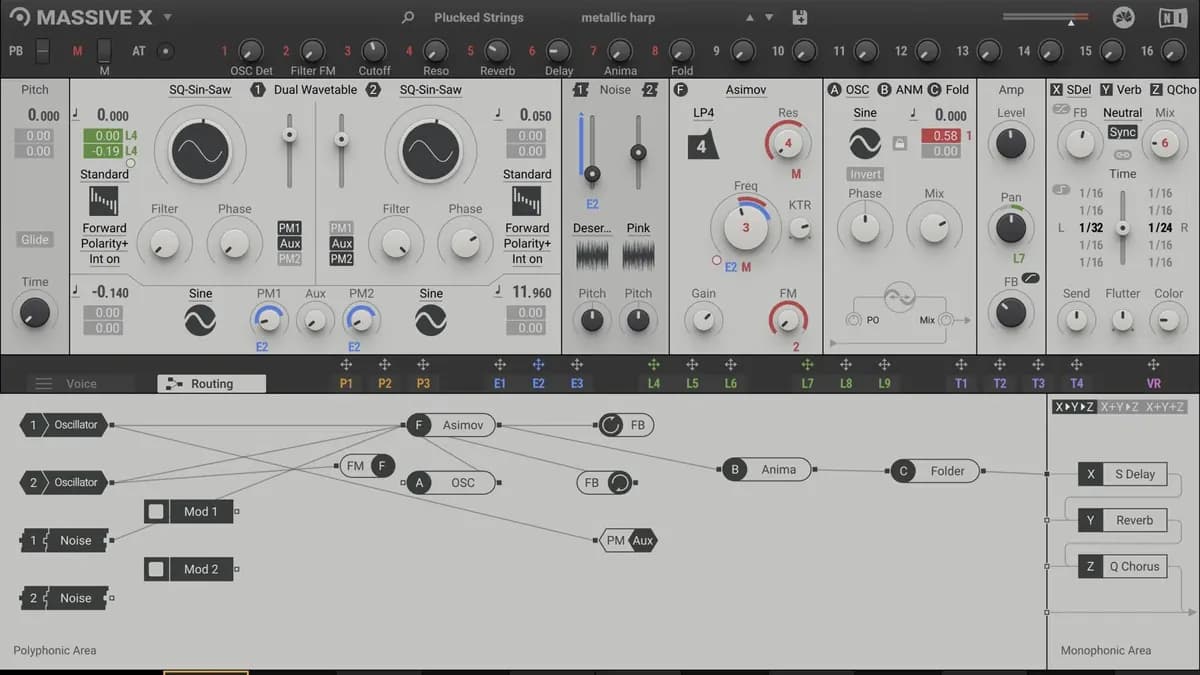Select the B ANM insert tab
Image resolution: width=1200 pixels, height=675 pixels.
(900, 89)
